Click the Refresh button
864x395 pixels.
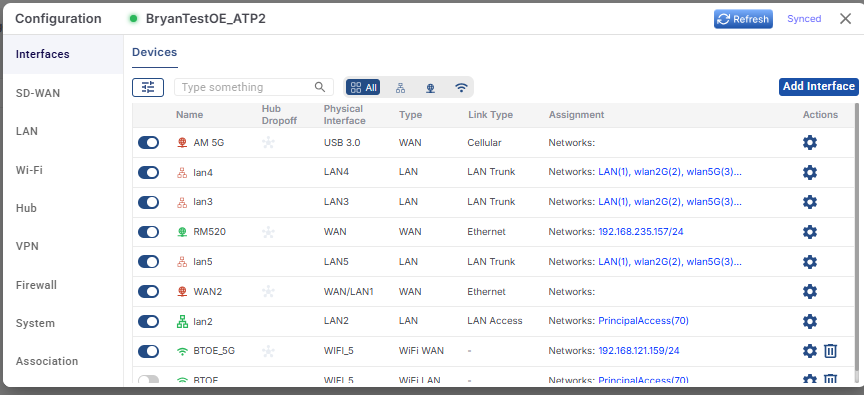coord(743,19)
